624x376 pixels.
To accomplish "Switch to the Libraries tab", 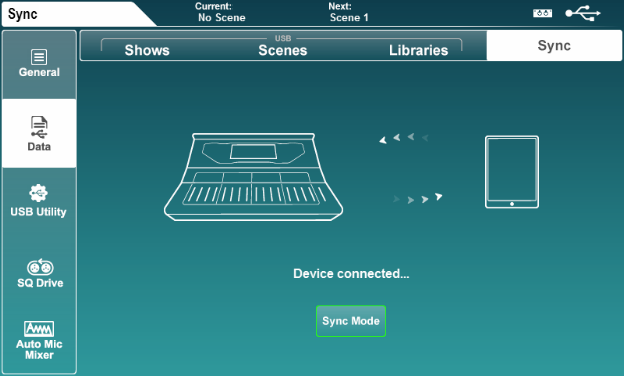I will [x=419, y=50].
